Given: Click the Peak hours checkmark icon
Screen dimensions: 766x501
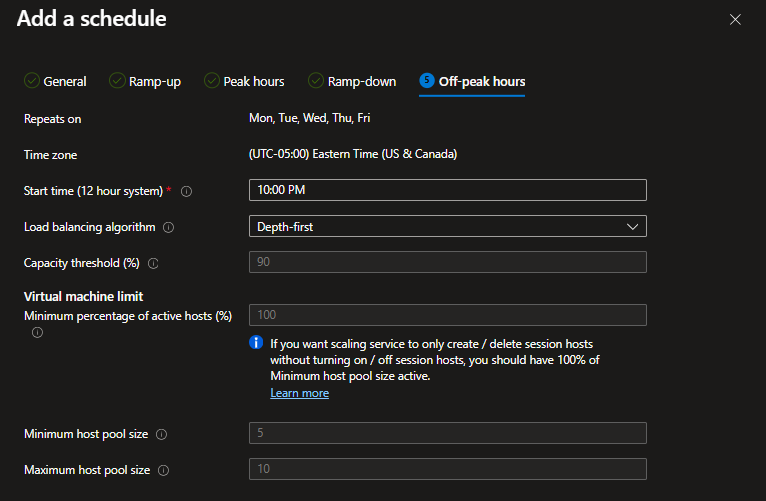Looking at the screenshot, I should (x=212, y=81).
